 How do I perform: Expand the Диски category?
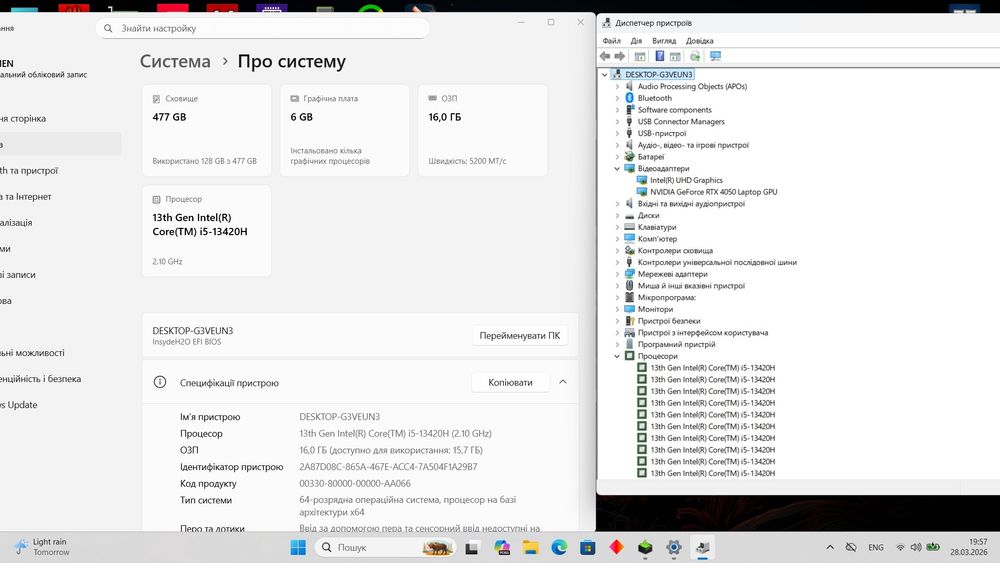point(617,216)
